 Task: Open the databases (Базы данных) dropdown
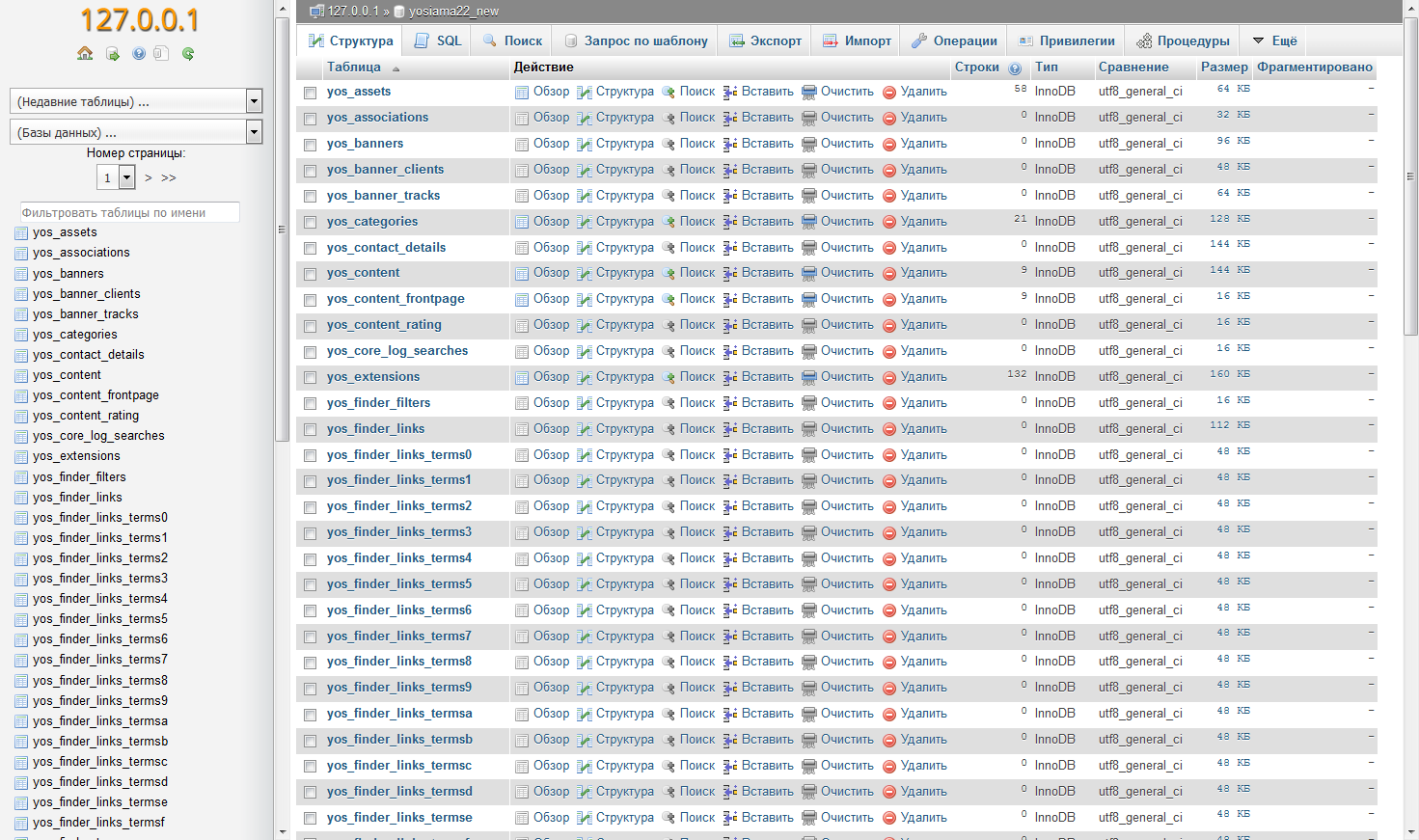(x=136, y=132)
